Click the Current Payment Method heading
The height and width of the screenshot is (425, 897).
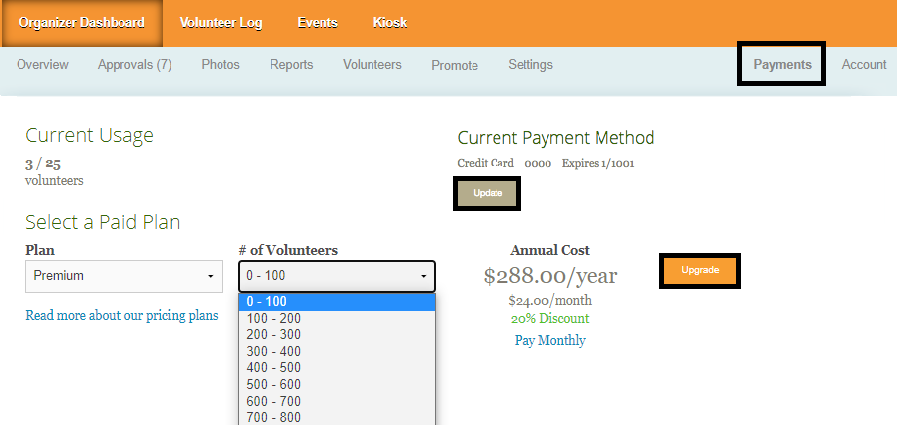click(x=556, y=138)
